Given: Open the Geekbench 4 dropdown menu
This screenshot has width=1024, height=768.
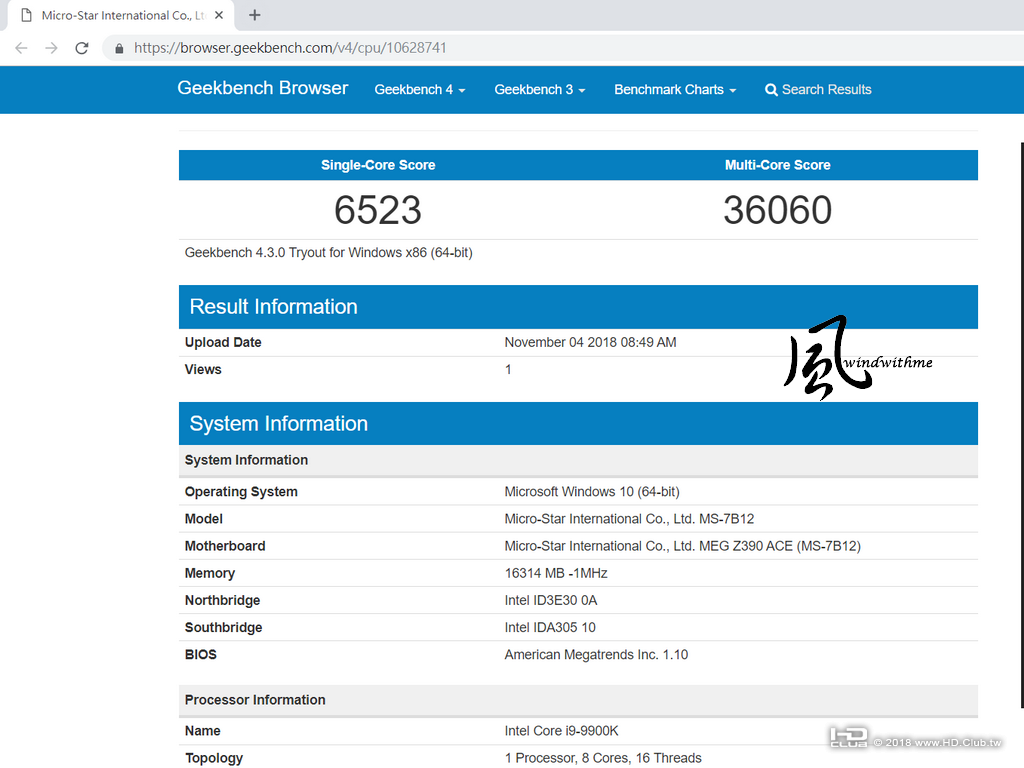Looking at the screenshot, I should 420,89.
